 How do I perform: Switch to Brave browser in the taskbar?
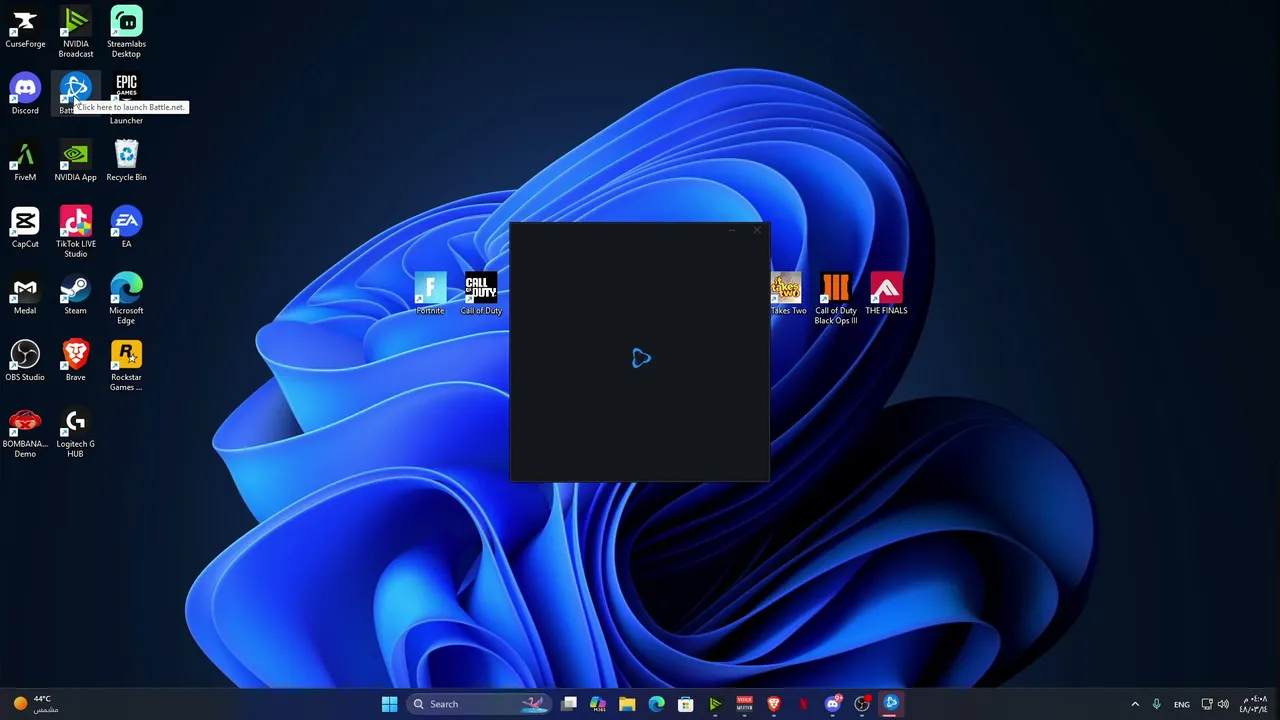tap(773, 704)
